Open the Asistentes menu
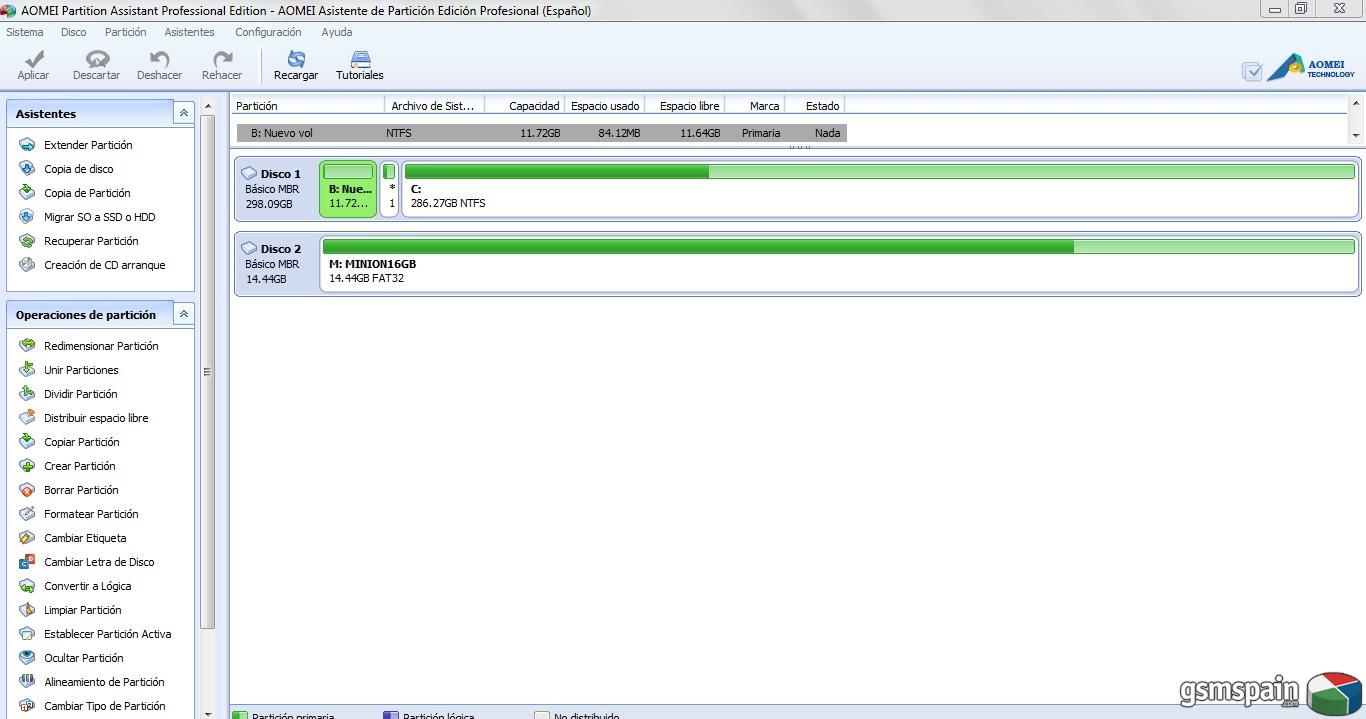The image size is (1366, 719). 190,32
